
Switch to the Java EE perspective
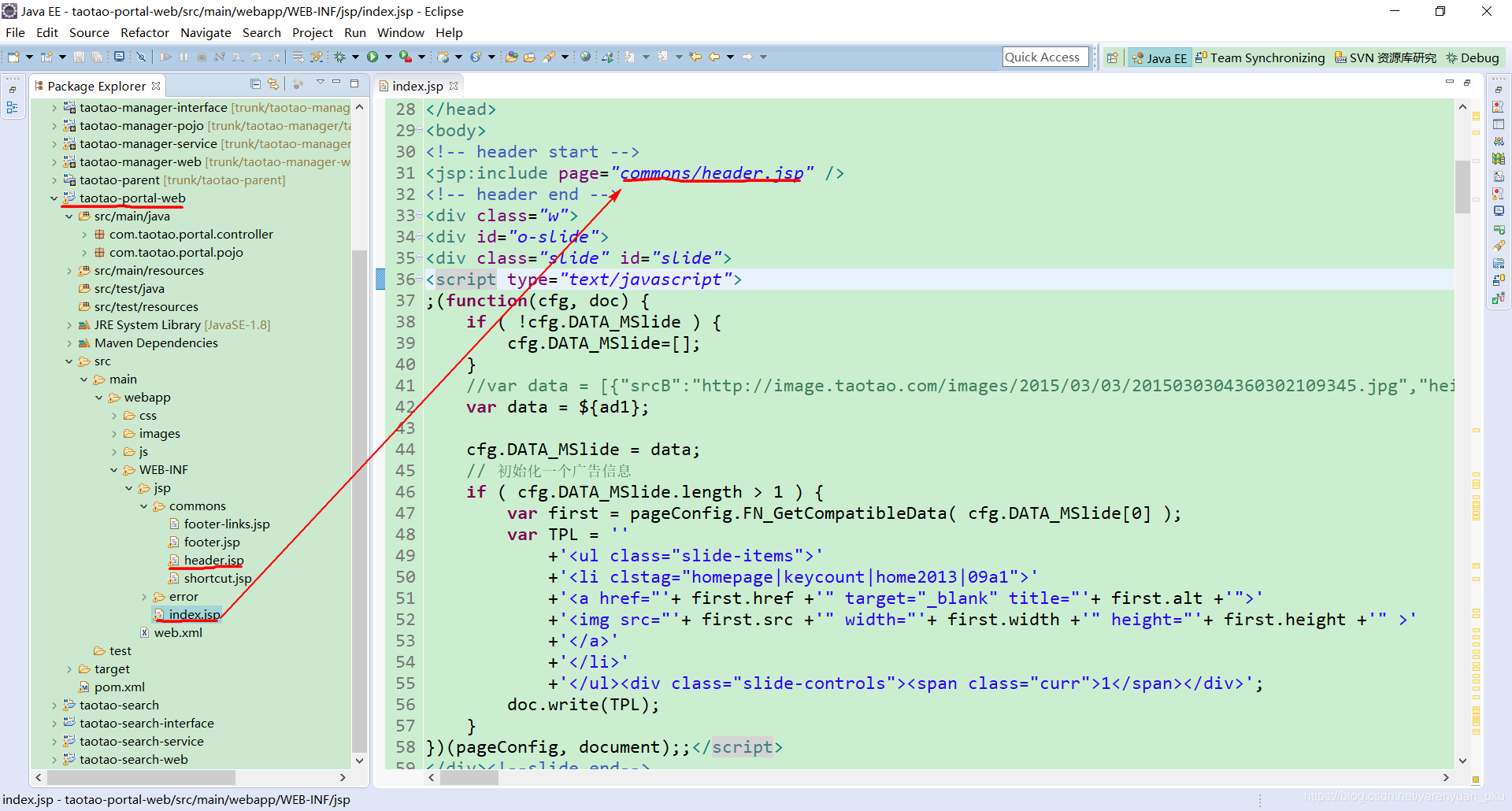(x=1159, y=57)
